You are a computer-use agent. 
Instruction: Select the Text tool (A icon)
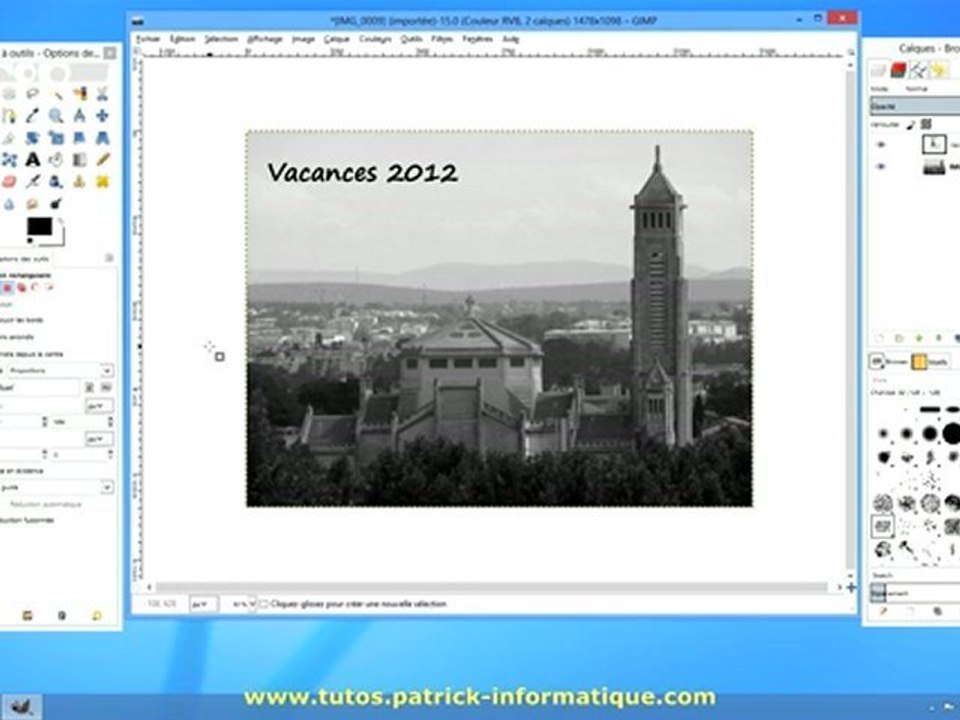(32, 160)
